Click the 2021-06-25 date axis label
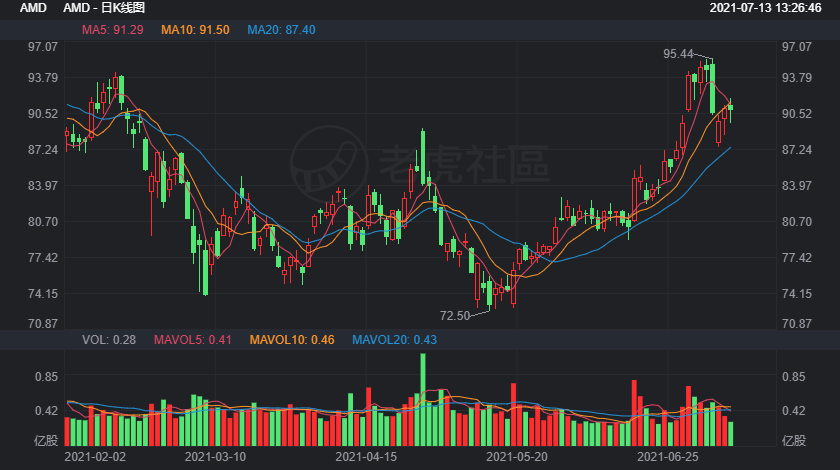 click(x=668, y=457)
